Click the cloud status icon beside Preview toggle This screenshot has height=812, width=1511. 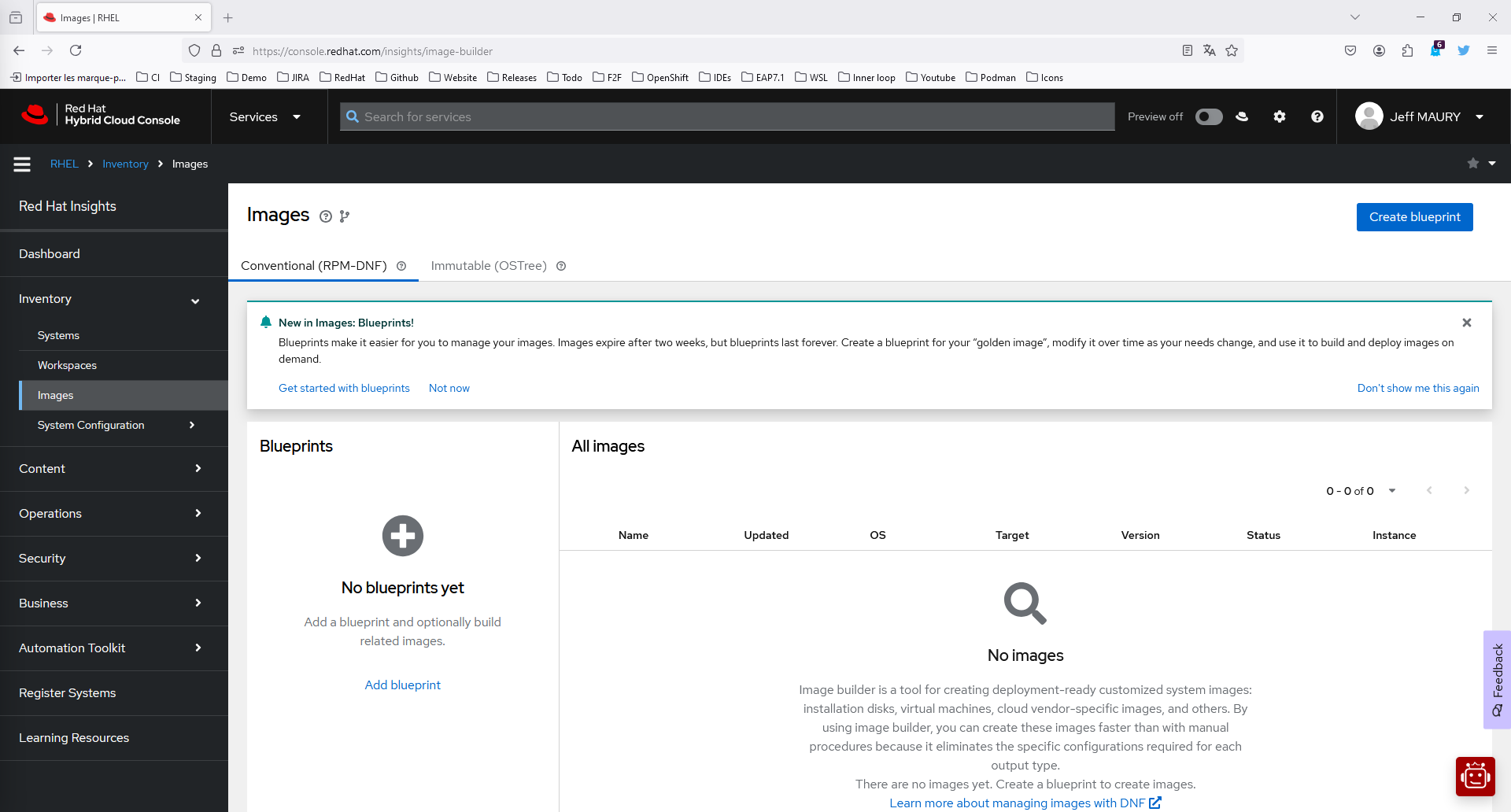point(1242,116)
